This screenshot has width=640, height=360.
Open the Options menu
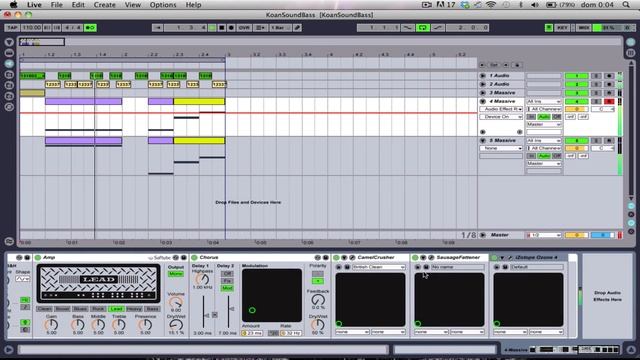(163, 5)
